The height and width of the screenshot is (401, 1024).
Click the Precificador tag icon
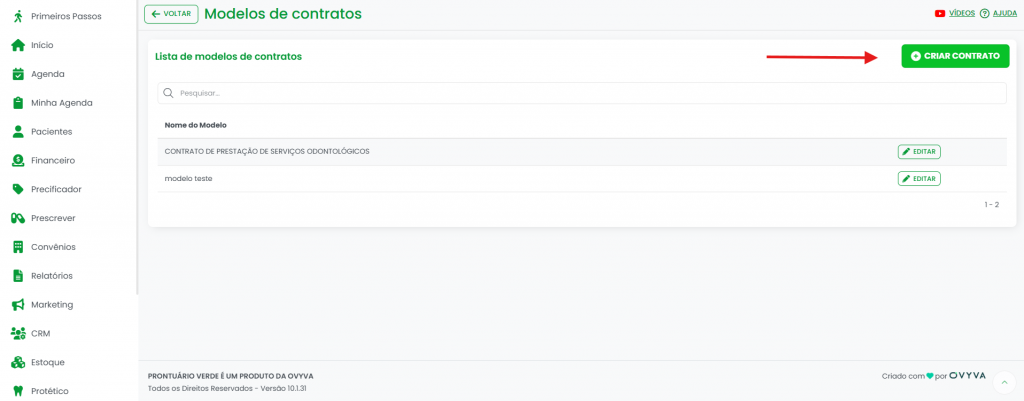coord(17,189)
